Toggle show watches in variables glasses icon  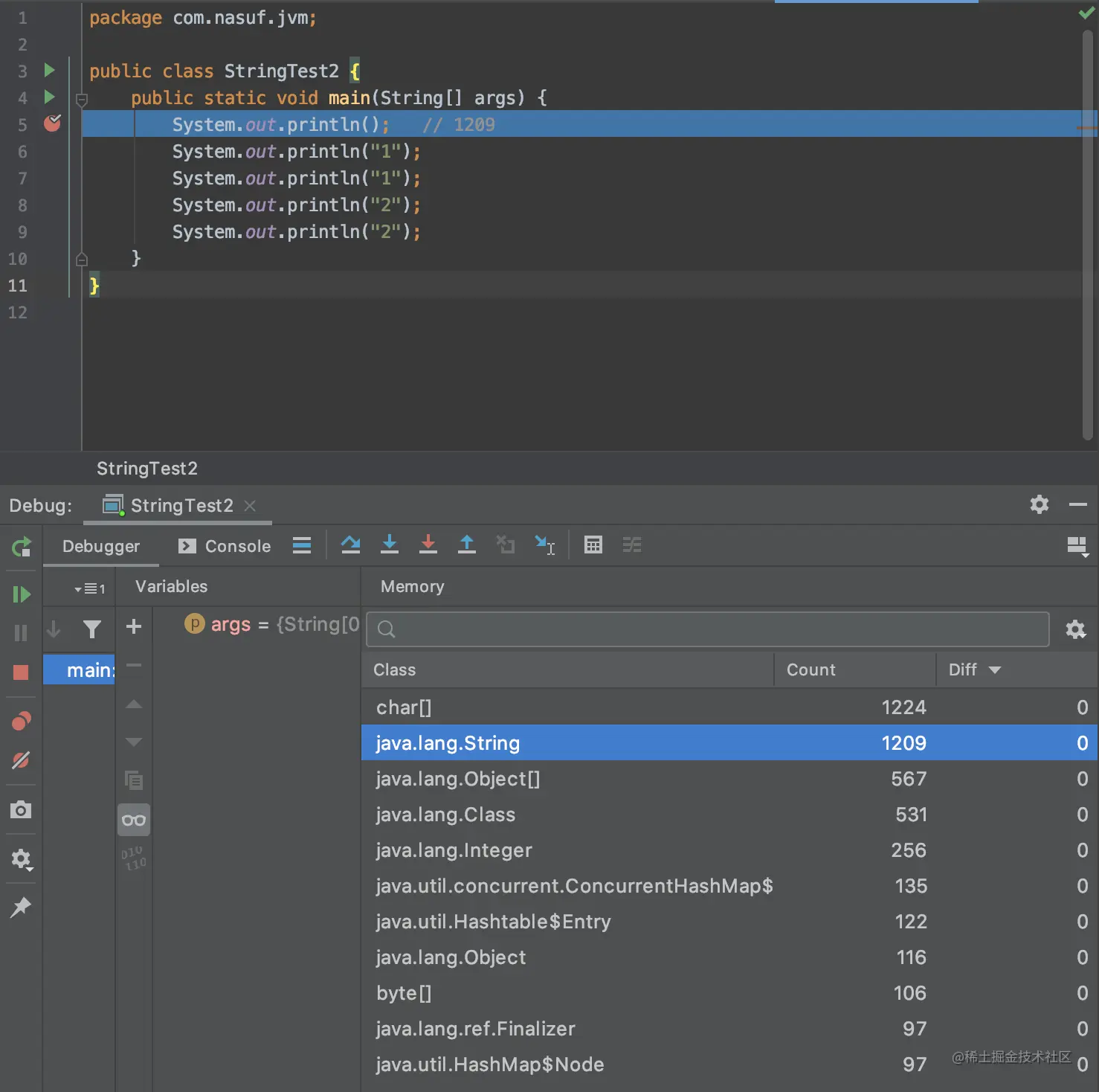tap(134, 820)
